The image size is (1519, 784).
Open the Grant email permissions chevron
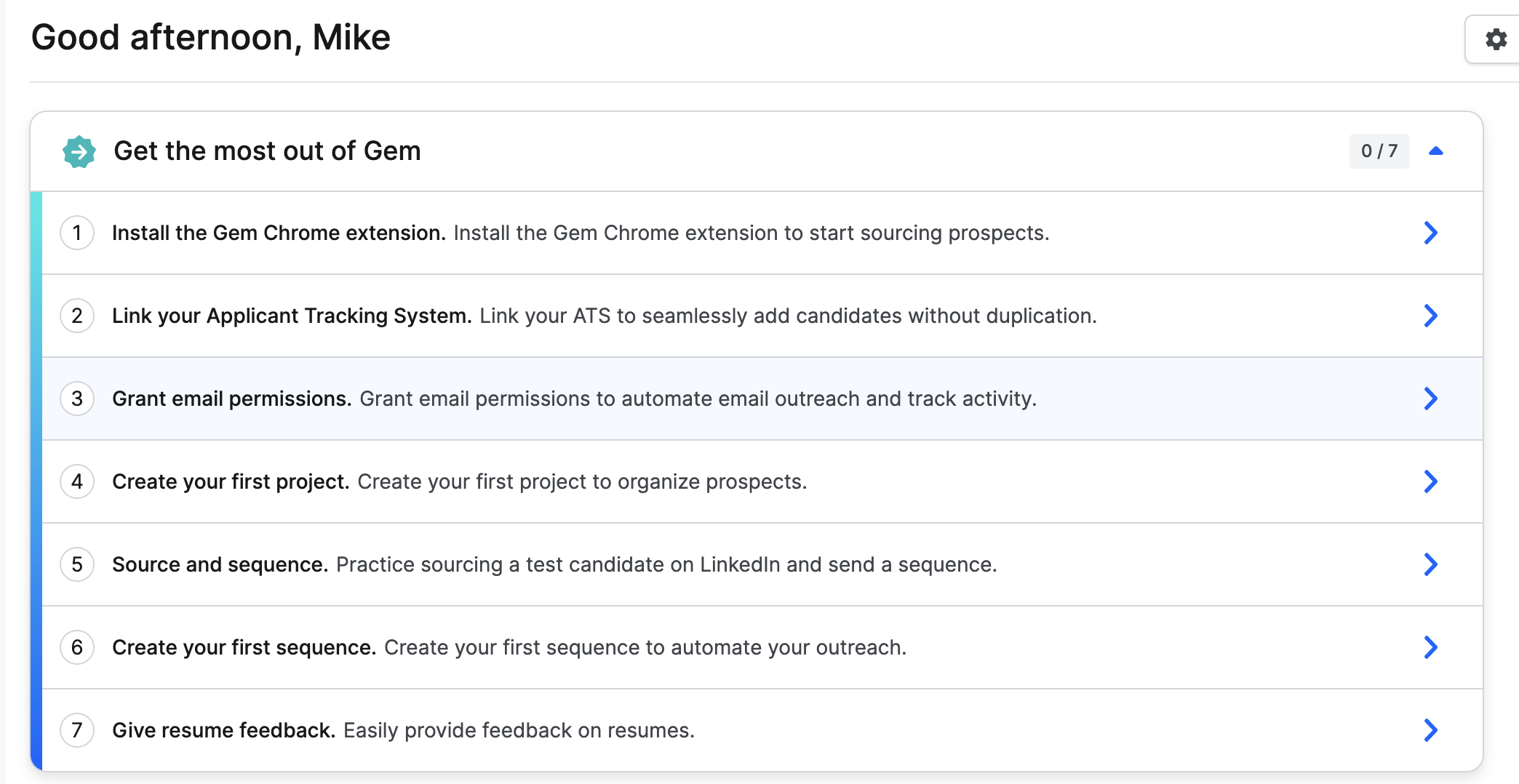click(x=1430, y=399)
